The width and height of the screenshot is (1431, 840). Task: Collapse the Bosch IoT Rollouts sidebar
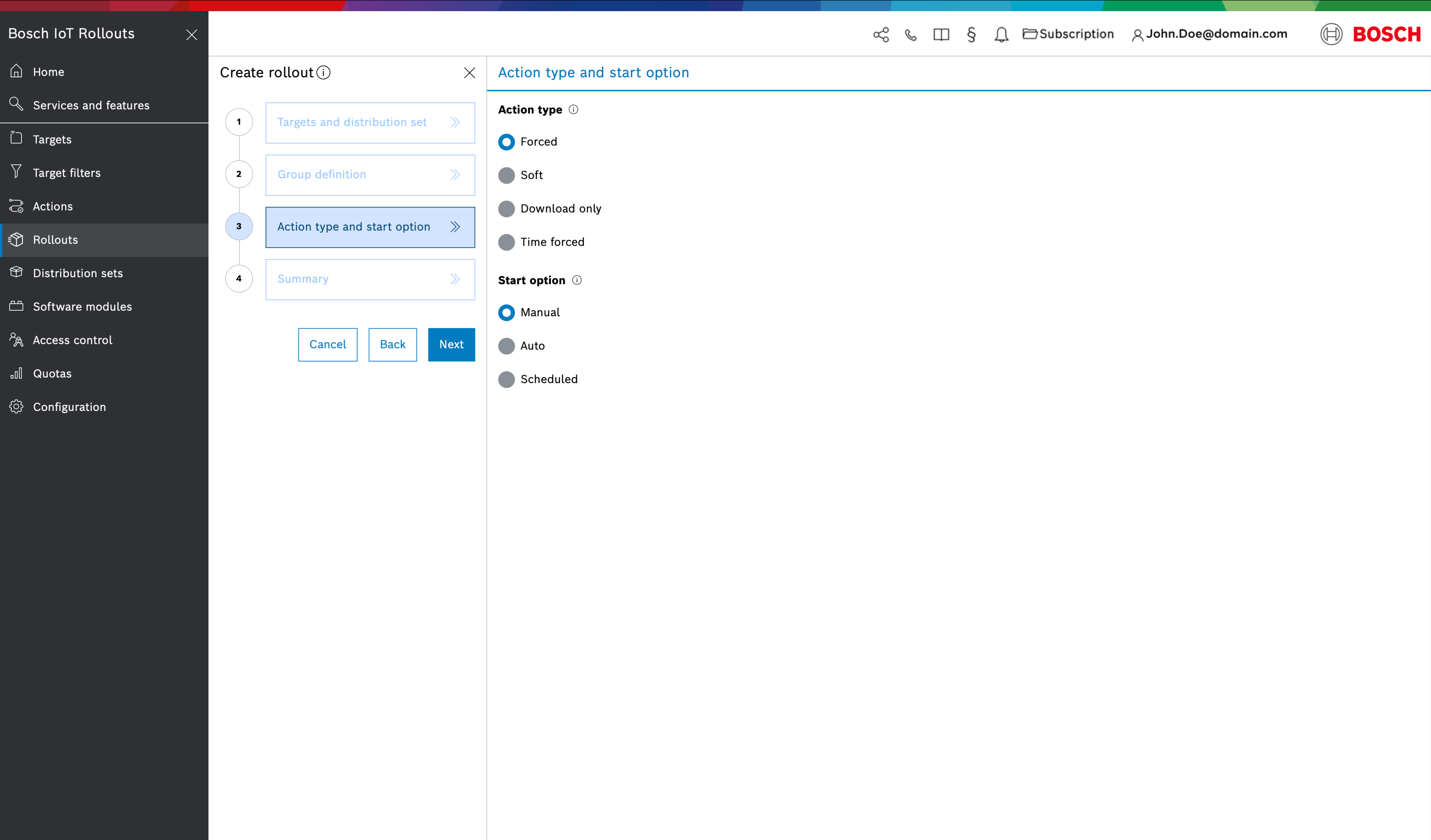point(192,35)
